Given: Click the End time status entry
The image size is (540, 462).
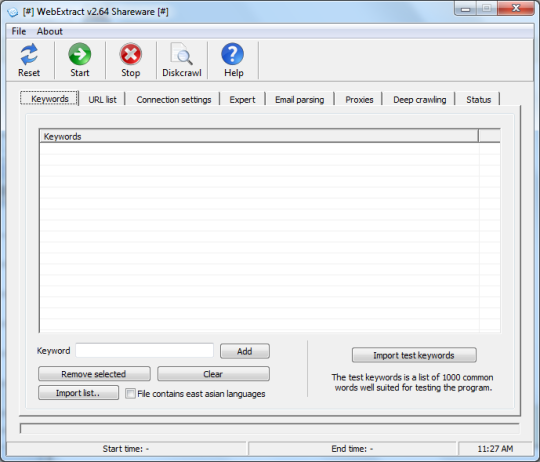Looking at the screenshot, I should (x=352, y=449).
